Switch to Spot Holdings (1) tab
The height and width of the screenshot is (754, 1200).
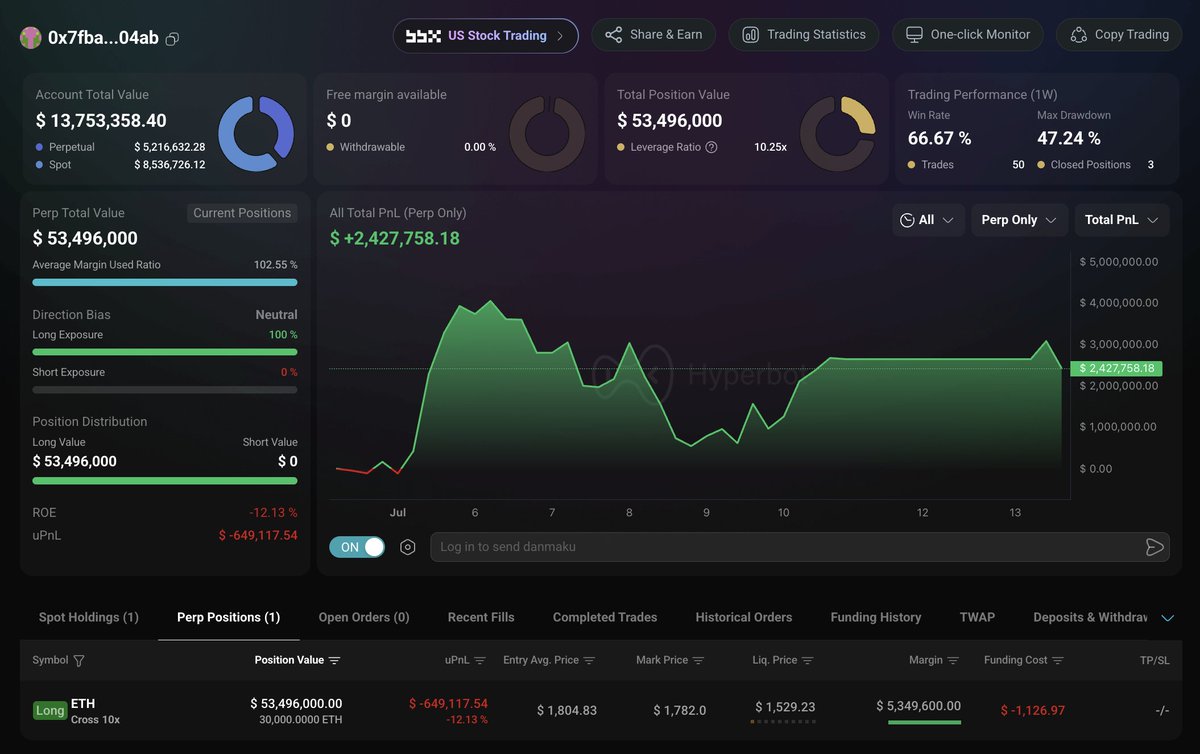(89, 617)
